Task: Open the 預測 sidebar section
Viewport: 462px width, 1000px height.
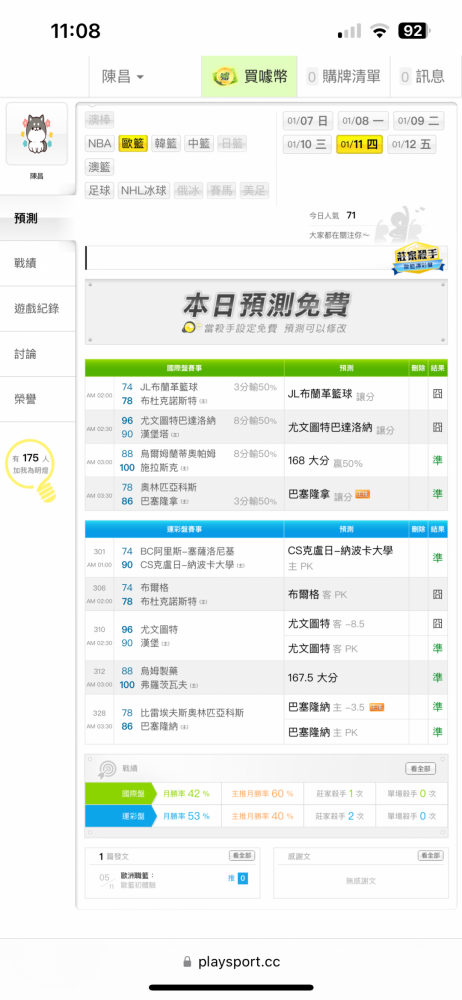Action: (38, 219)
